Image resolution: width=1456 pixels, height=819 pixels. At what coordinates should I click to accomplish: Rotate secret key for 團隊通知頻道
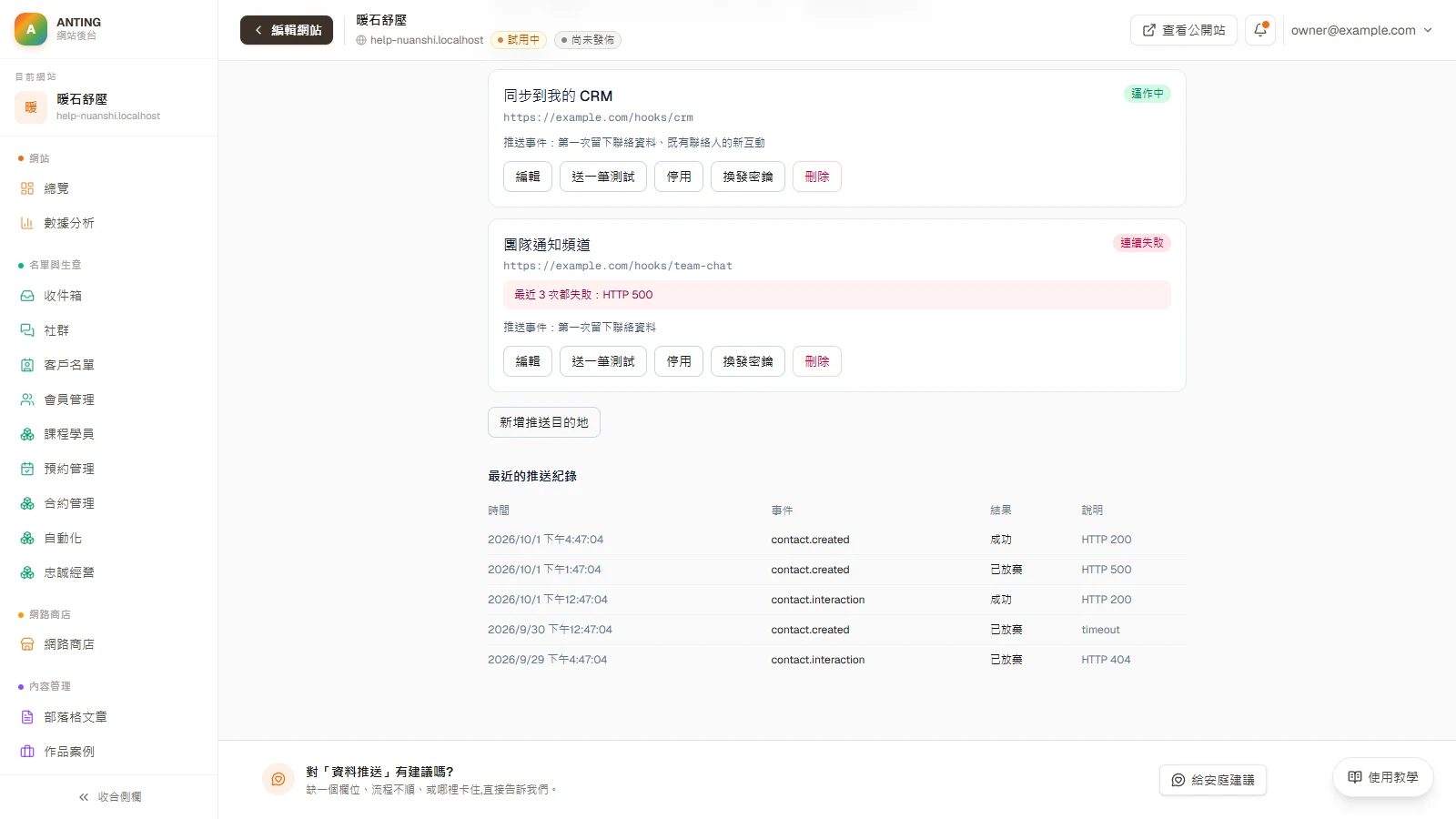748,361
